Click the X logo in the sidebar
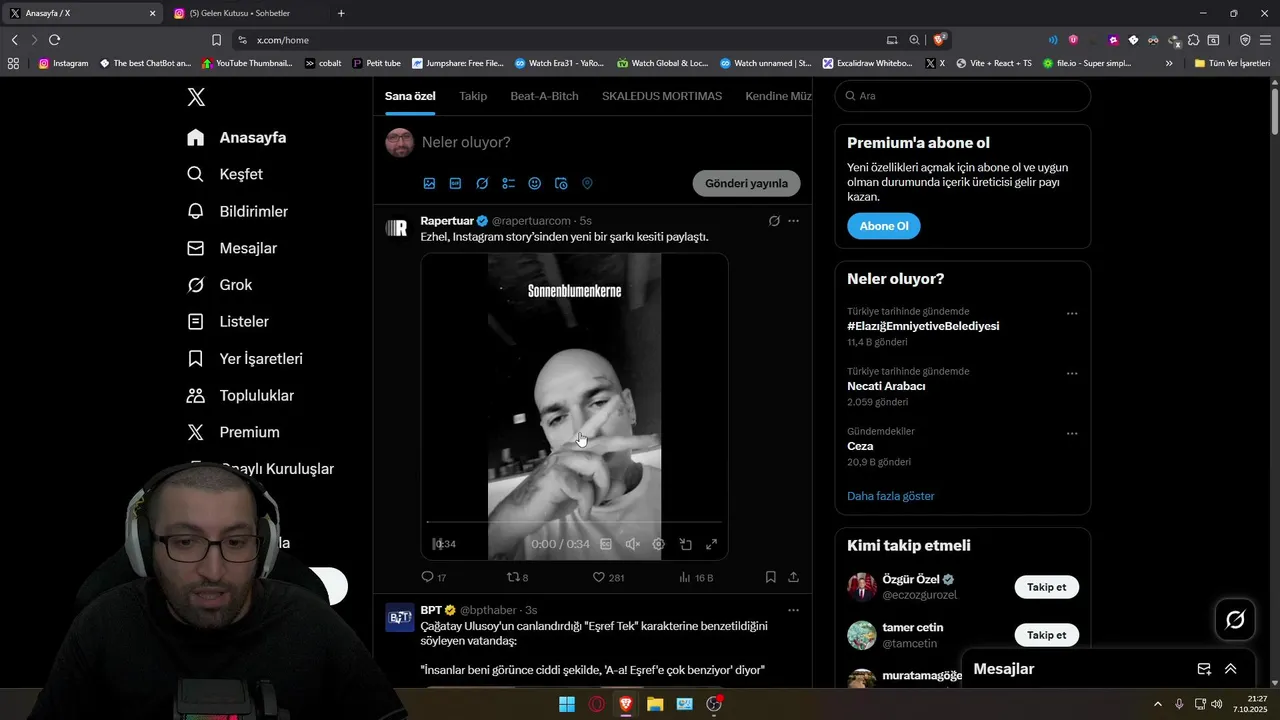Screen dimensions: 1280x720 [x=196, y=97]
